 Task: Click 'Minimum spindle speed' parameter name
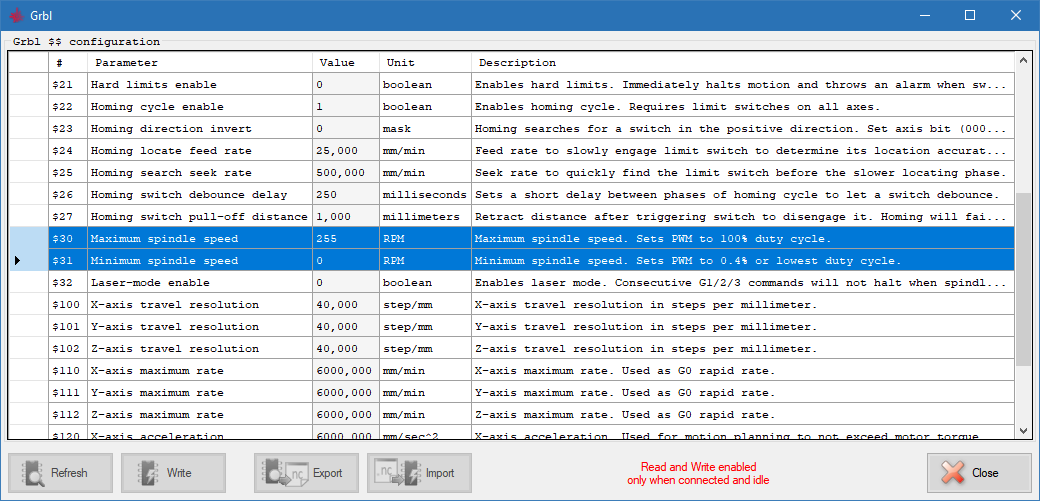(164, 260)
